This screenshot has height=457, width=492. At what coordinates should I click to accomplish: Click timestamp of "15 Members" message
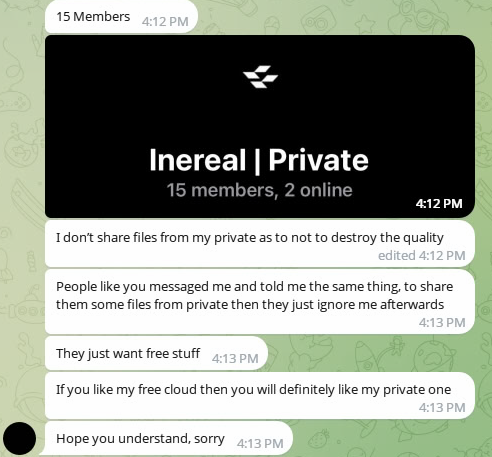pos(165,22)
